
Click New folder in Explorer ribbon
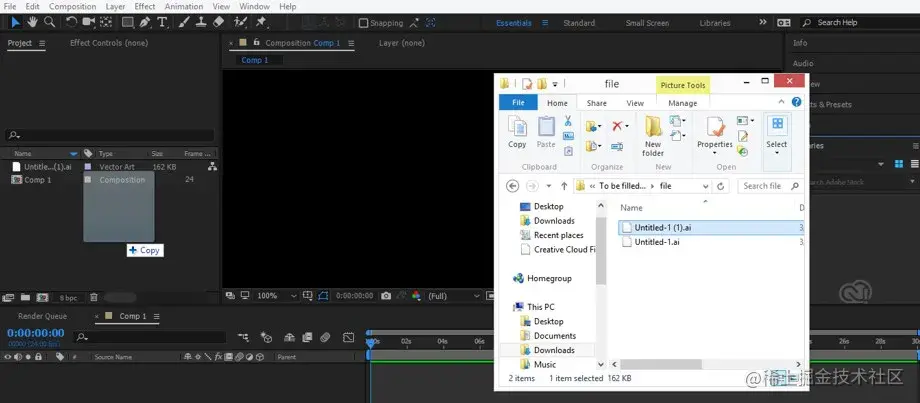[653, 136]
